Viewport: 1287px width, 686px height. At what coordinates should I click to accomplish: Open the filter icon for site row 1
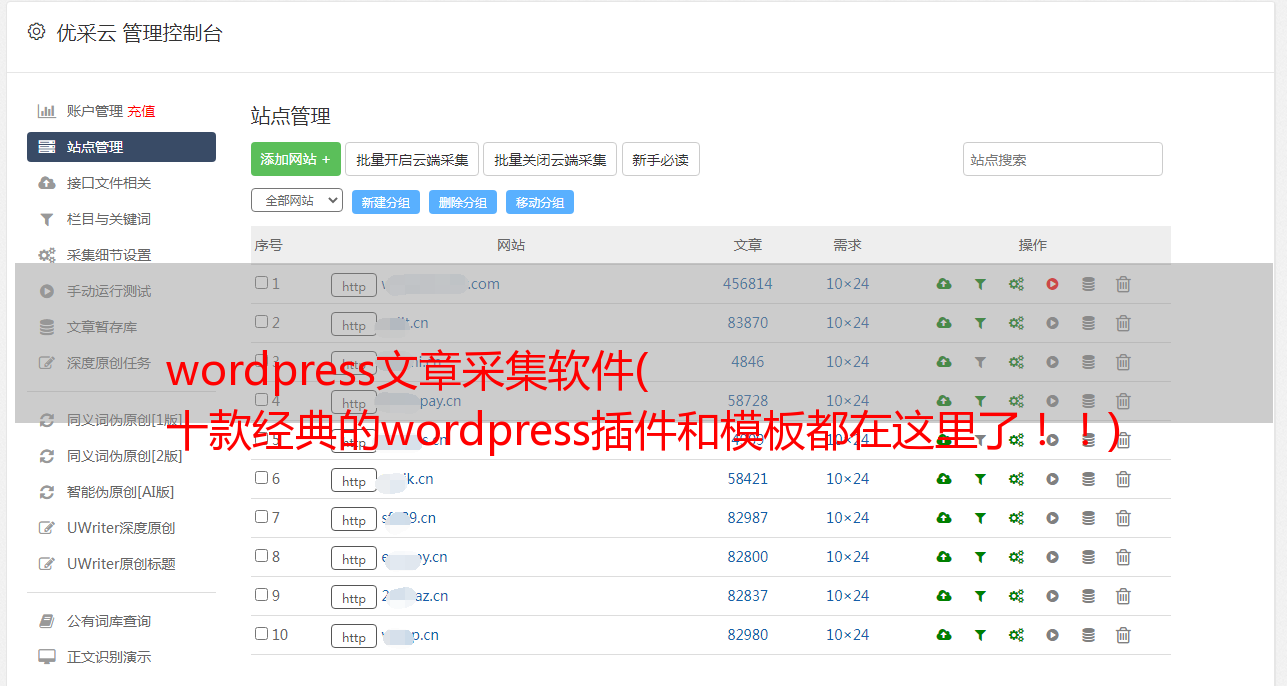coord(980,284)
